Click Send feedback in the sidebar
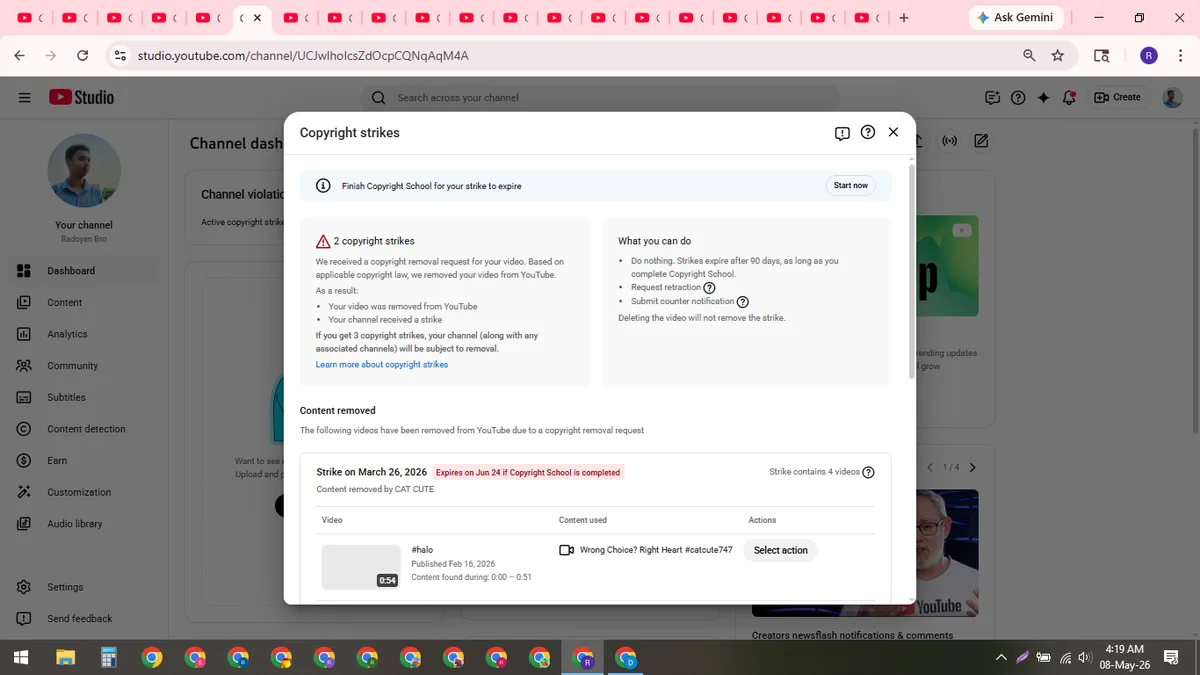This screenshot has width=1200, height=675. pyautogui.click(x=84, y=619)
